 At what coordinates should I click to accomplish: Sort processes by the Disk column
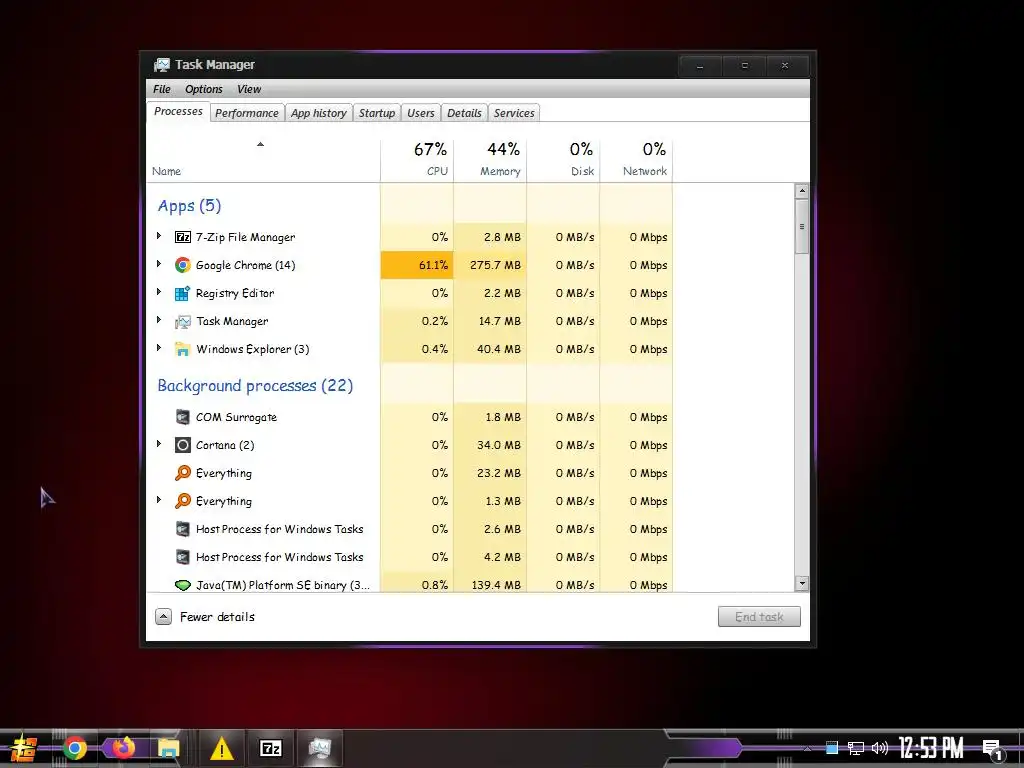(563, 159)
